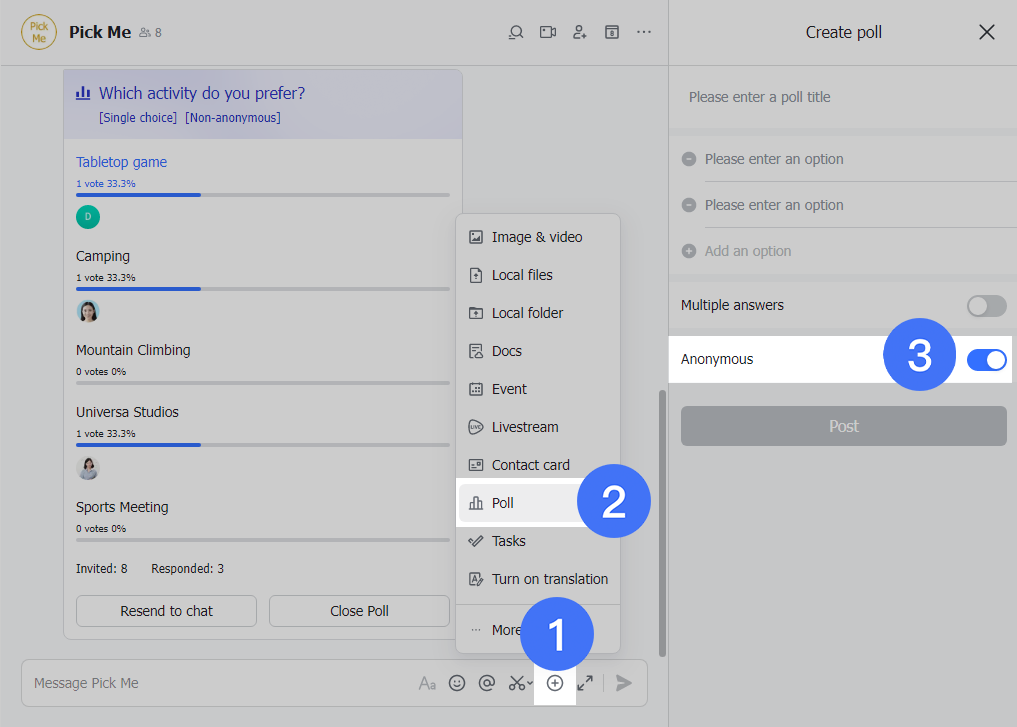
Task: Click Add an option to expand choices
Action: (x=747, y=251)
